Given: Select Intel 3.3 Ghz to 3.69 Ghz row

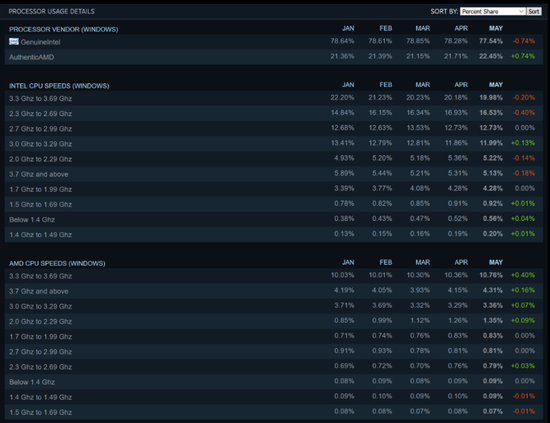Looking at the screenshot, I should tap(274, 98).
